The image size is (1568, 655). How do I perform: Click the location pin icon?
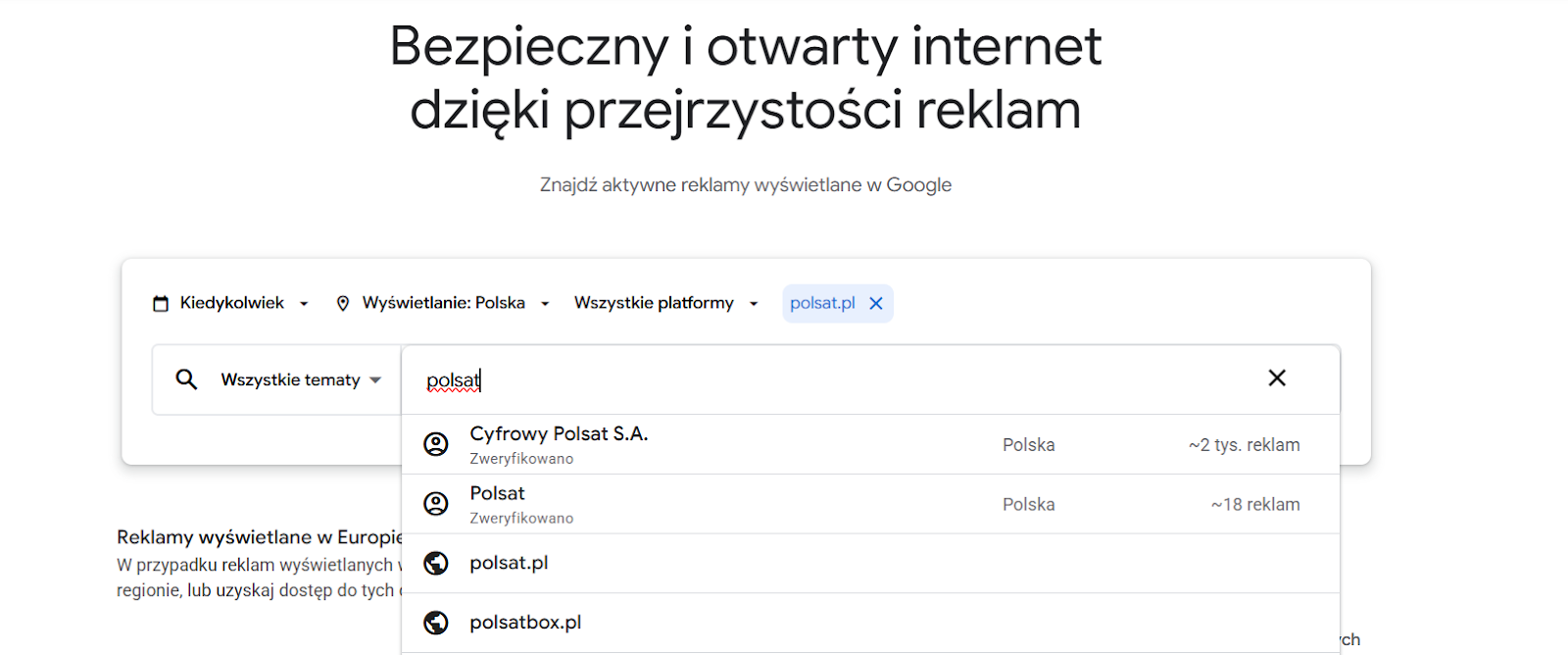click(x=342, y=304)
